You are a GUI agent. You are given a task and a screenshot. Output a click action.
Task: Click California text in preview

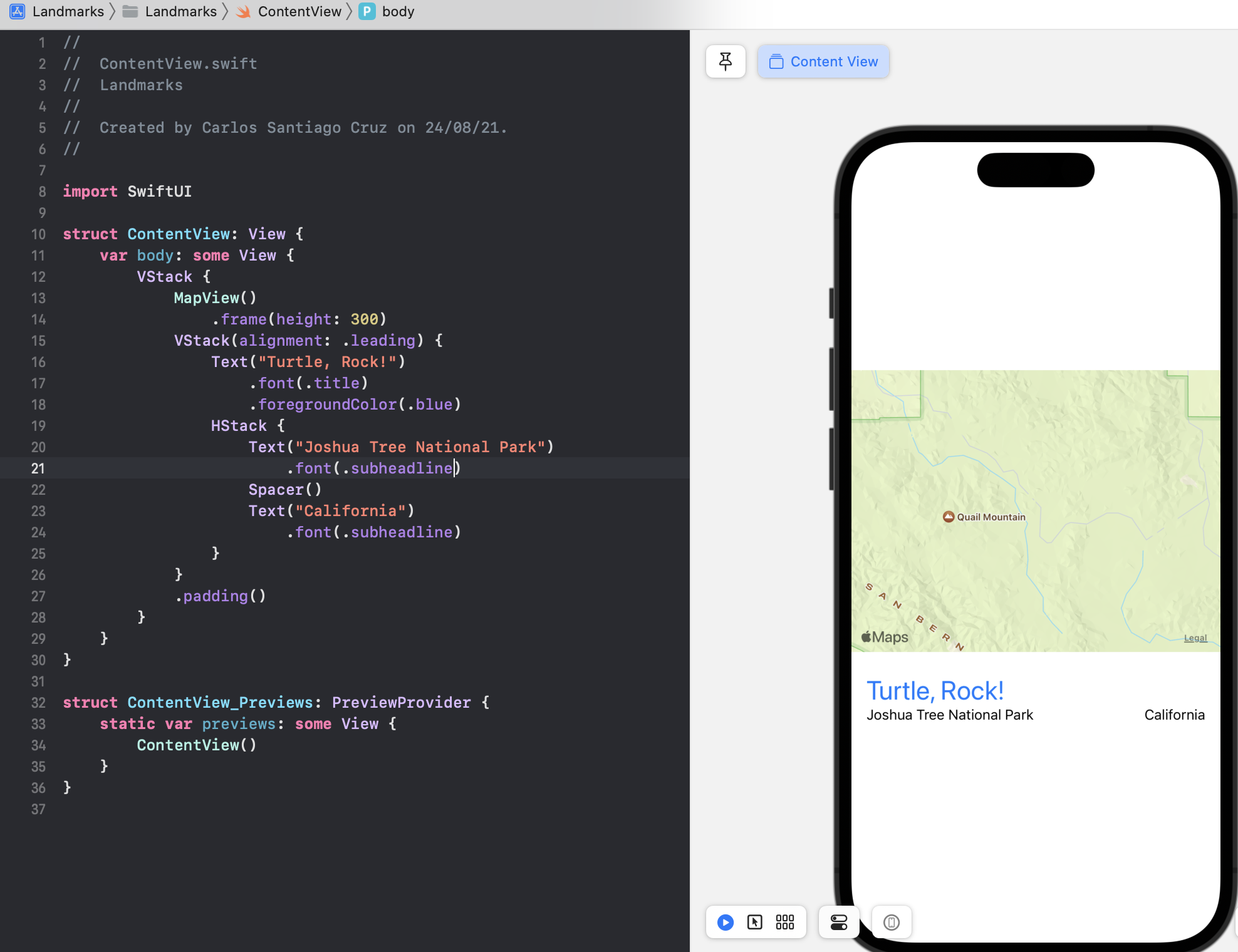1174,715
